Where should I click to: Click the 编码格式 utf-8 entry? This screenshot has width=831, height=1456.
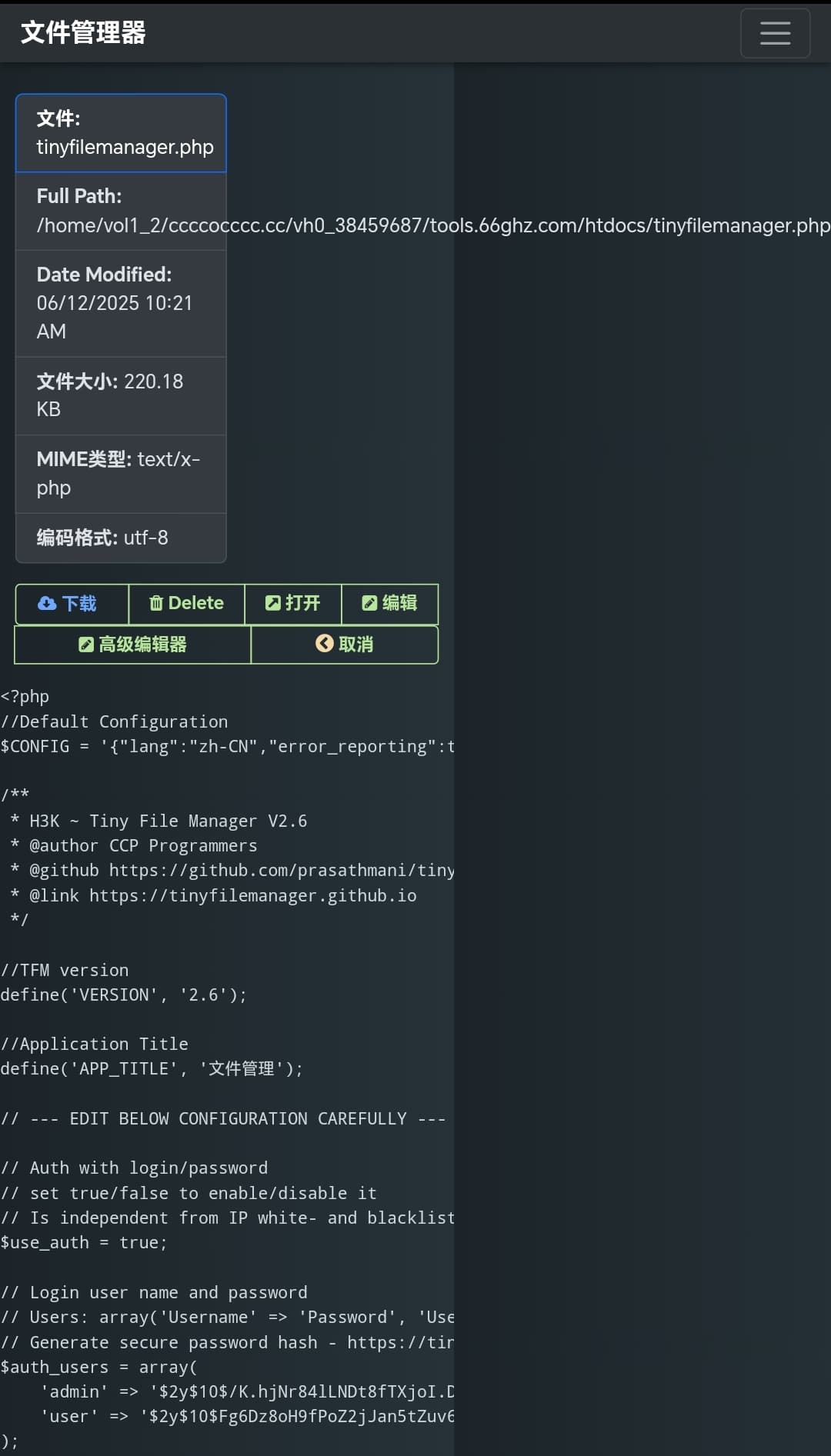coord(121,538)
